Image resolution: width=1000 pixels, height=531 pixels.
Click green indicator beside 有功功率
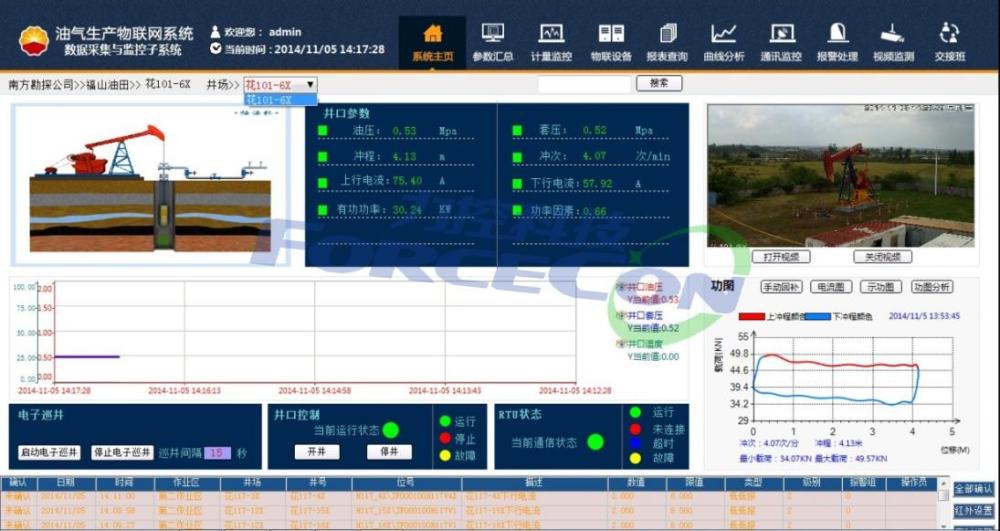coord(323,209)
